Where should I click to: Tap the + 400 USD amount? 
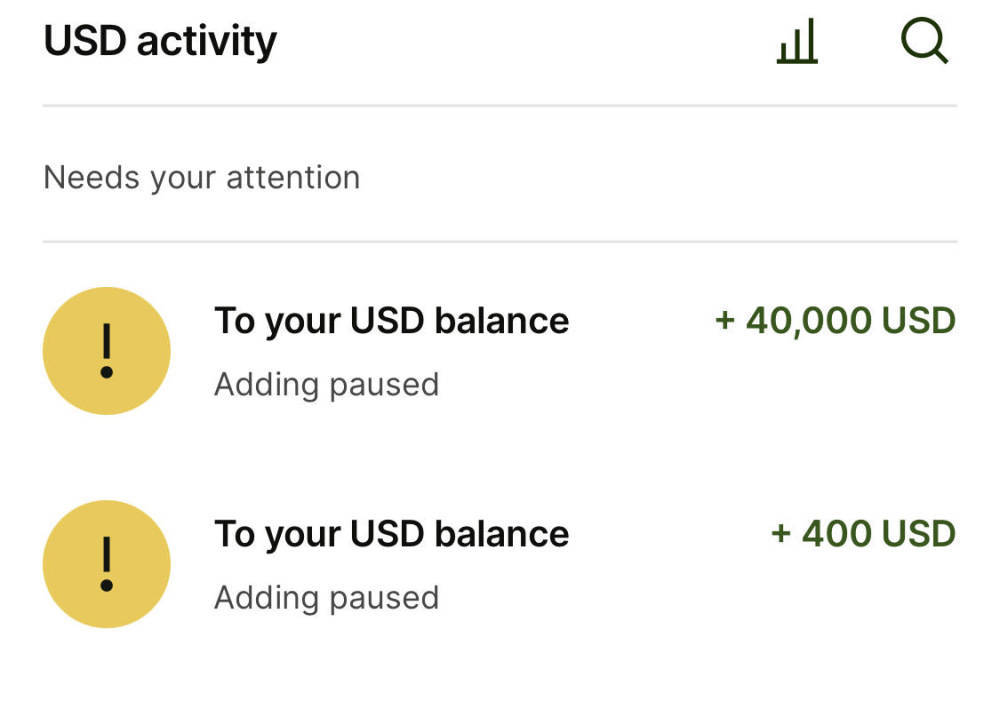[863, 534]
